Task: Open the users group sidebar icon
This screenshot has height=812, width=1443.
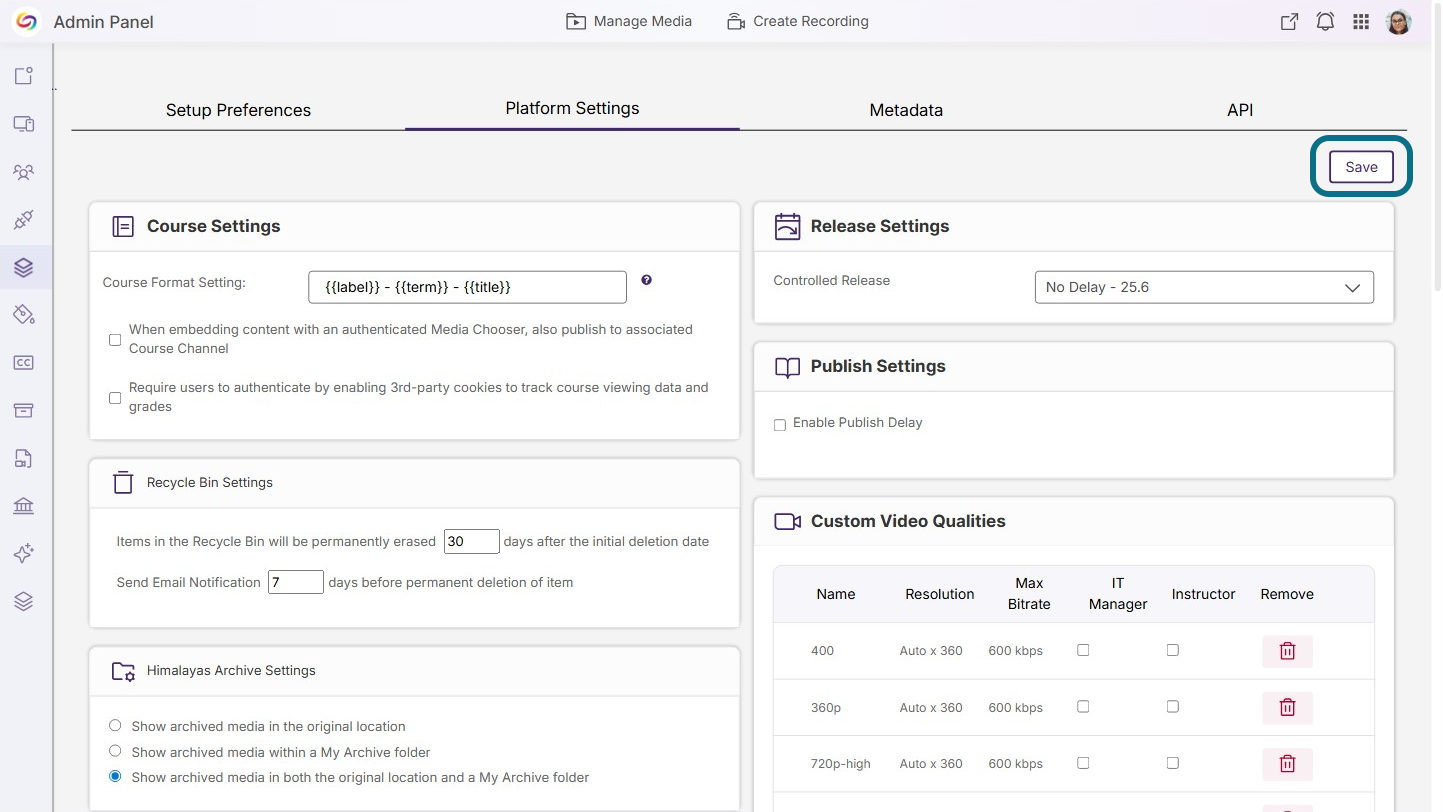Action: 24,172
